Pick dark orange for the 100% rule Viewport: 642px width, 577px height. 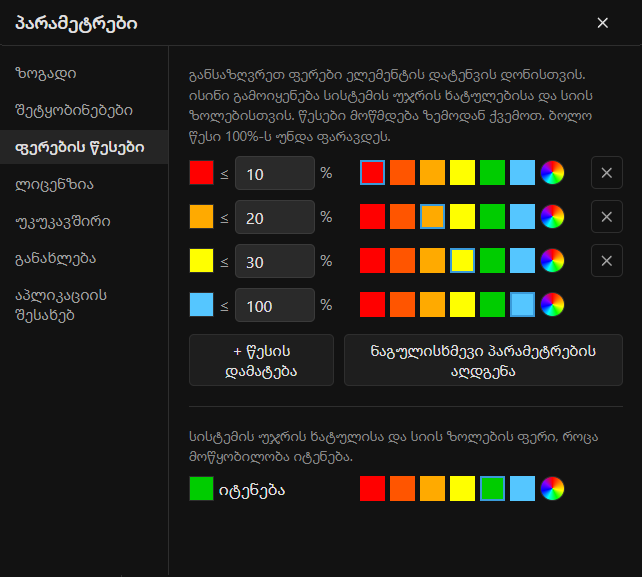click(x=402, y=305)
